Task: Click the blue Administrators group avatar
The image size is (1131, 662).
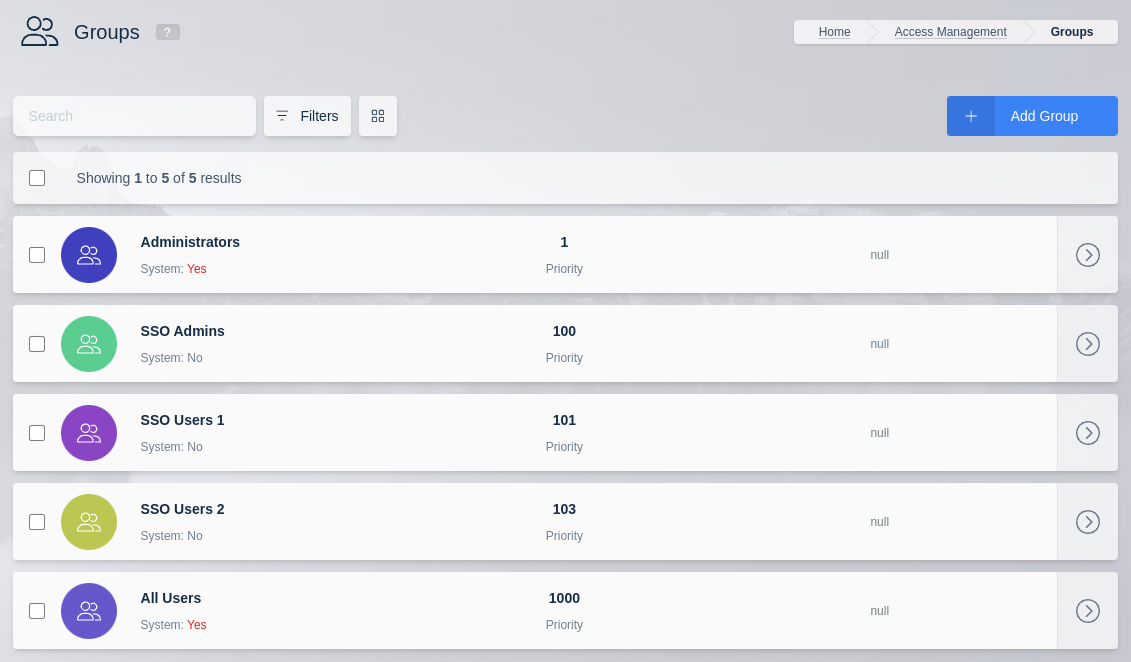Action: [89, 255]
